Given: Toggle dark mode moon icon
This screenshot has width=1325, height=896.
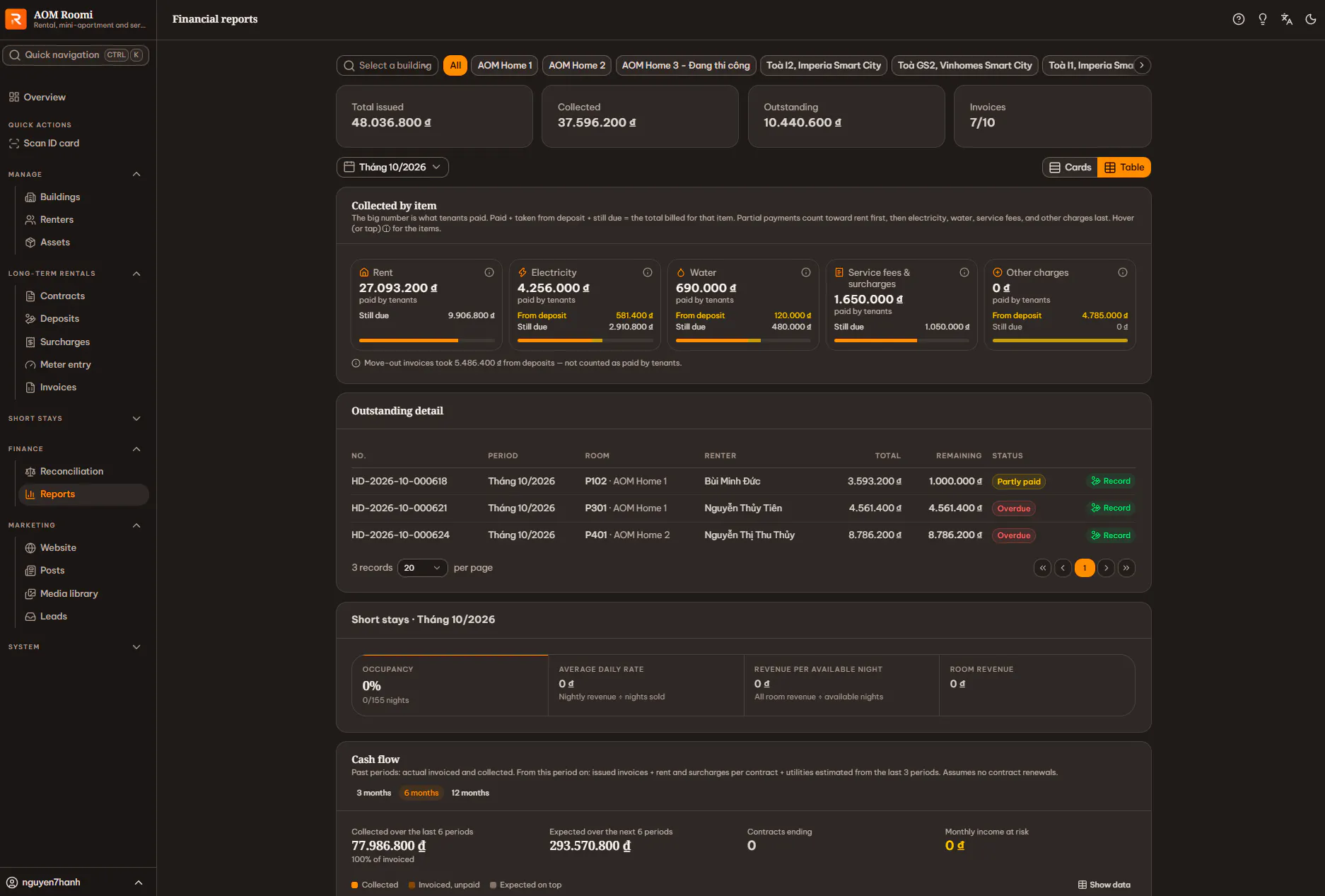Looking at the screenshot, I should coord(1310,19).
